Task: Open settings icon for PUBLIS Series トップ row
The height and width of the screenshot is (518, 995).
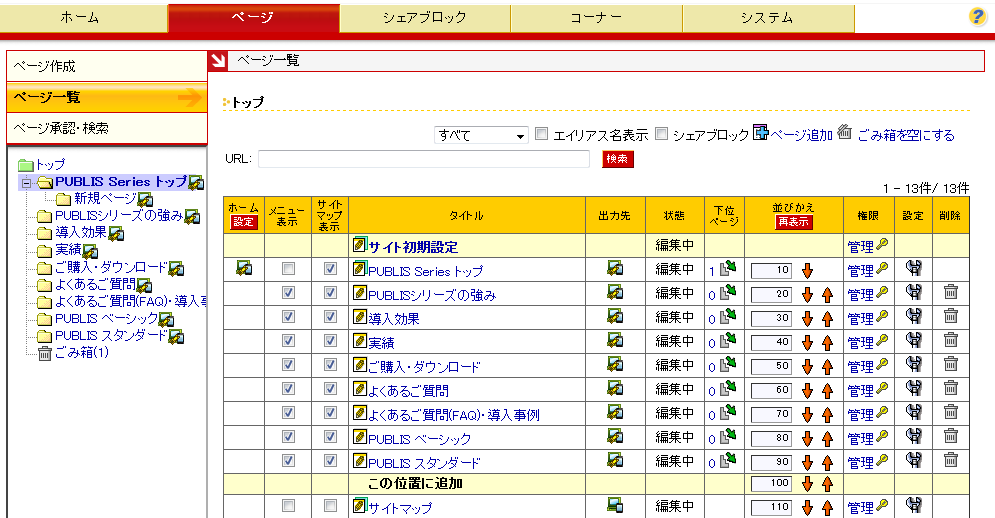Action: coord(912,269)
